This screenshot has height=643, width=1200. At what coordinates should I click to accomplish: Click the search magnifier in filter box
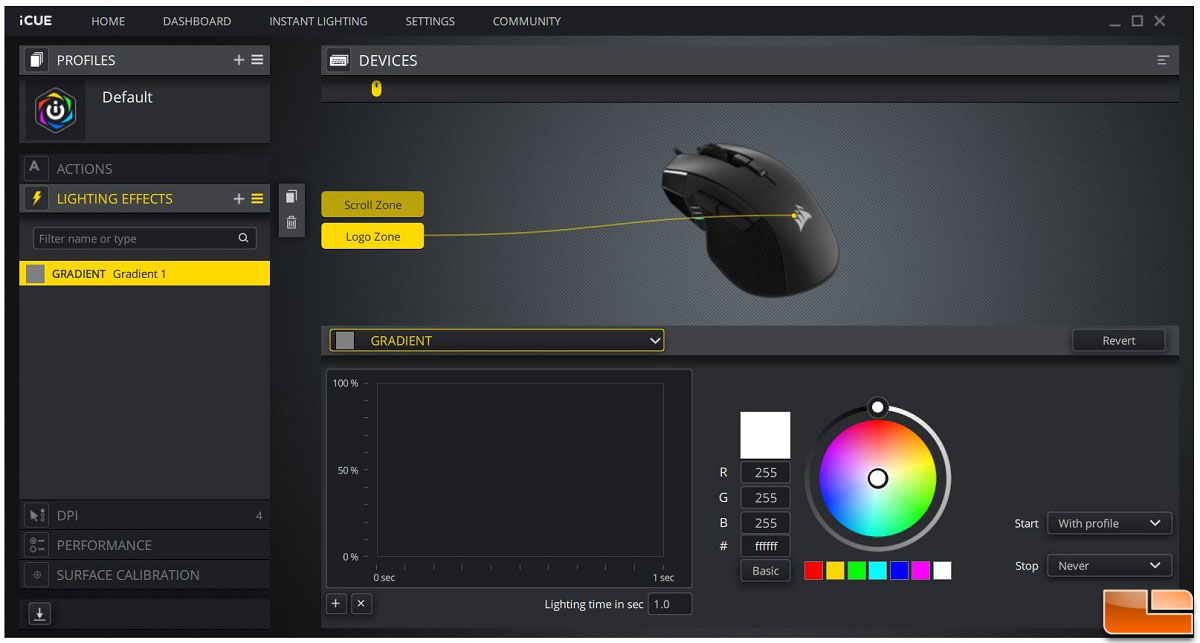(243, 239)
